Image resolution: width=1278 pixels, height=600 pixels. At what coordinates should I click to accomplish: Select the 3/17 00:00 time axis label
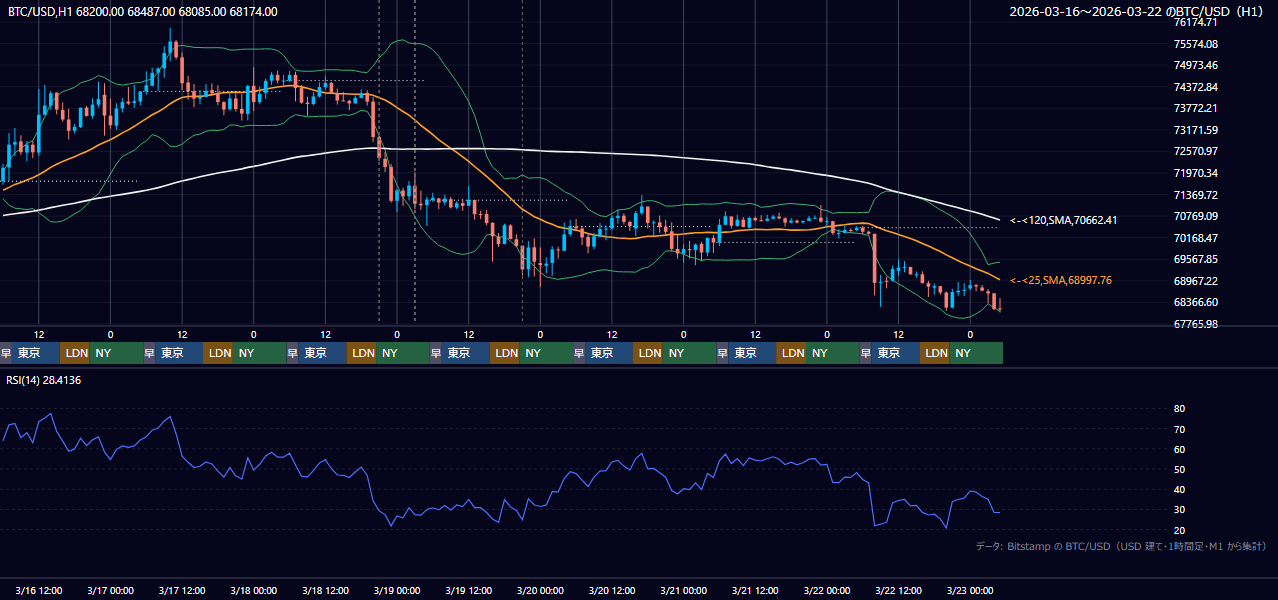pos(111,590)
